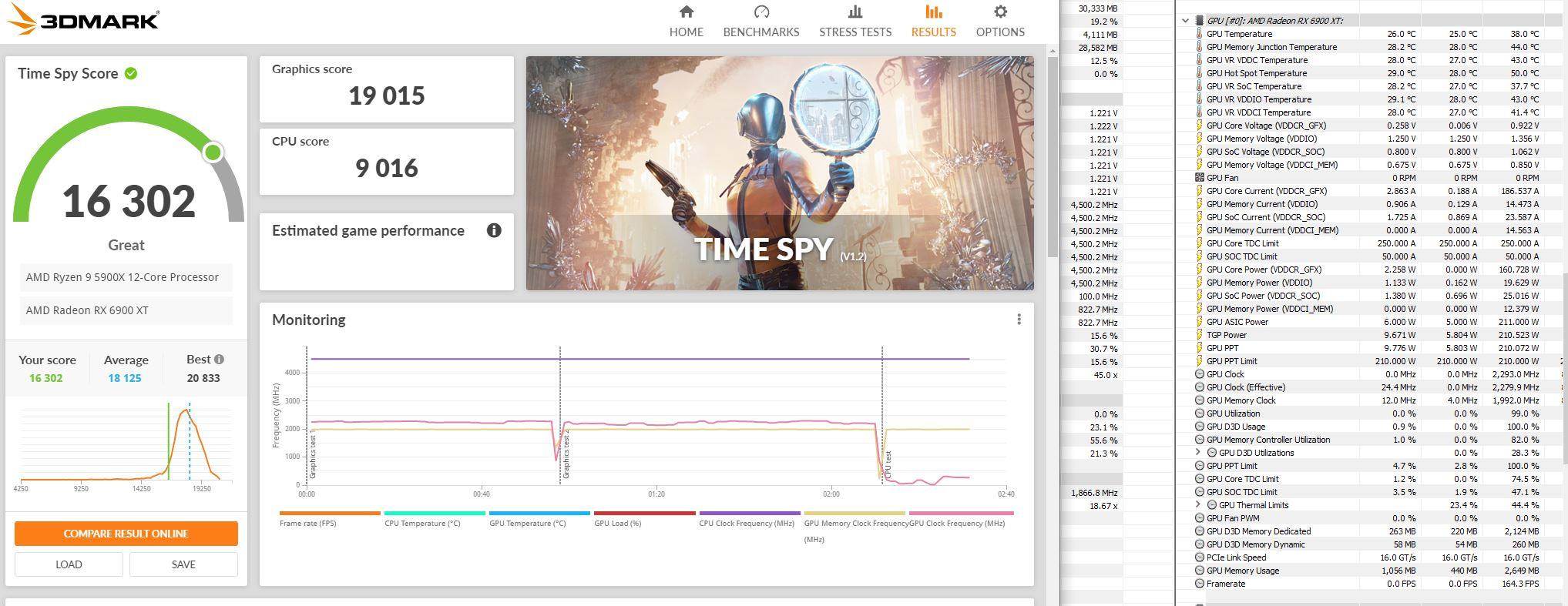1568x606 pixels.
Task: Open the STRESS TESTS tab
Action: point(855,22)
